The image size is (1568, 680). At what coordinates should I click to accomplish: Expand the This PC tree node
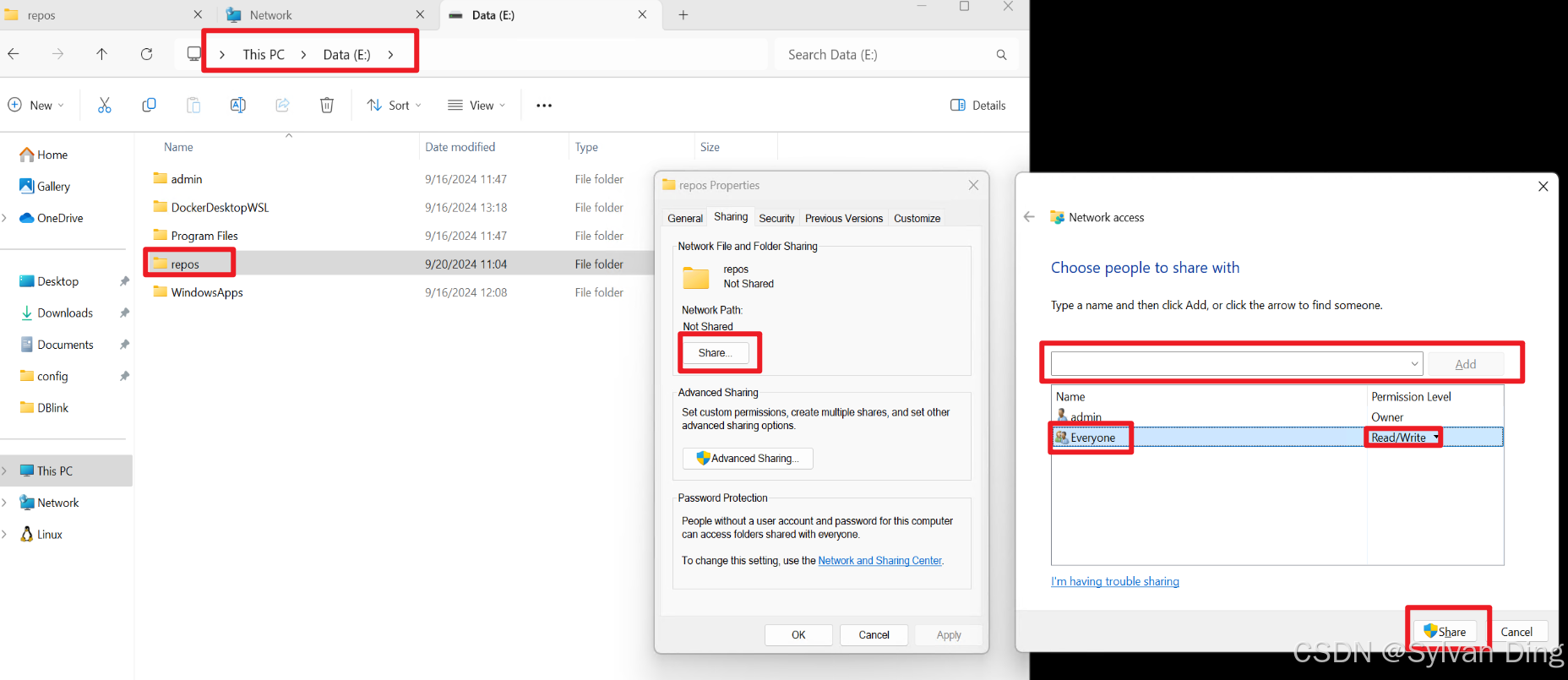tap(4, 471)
